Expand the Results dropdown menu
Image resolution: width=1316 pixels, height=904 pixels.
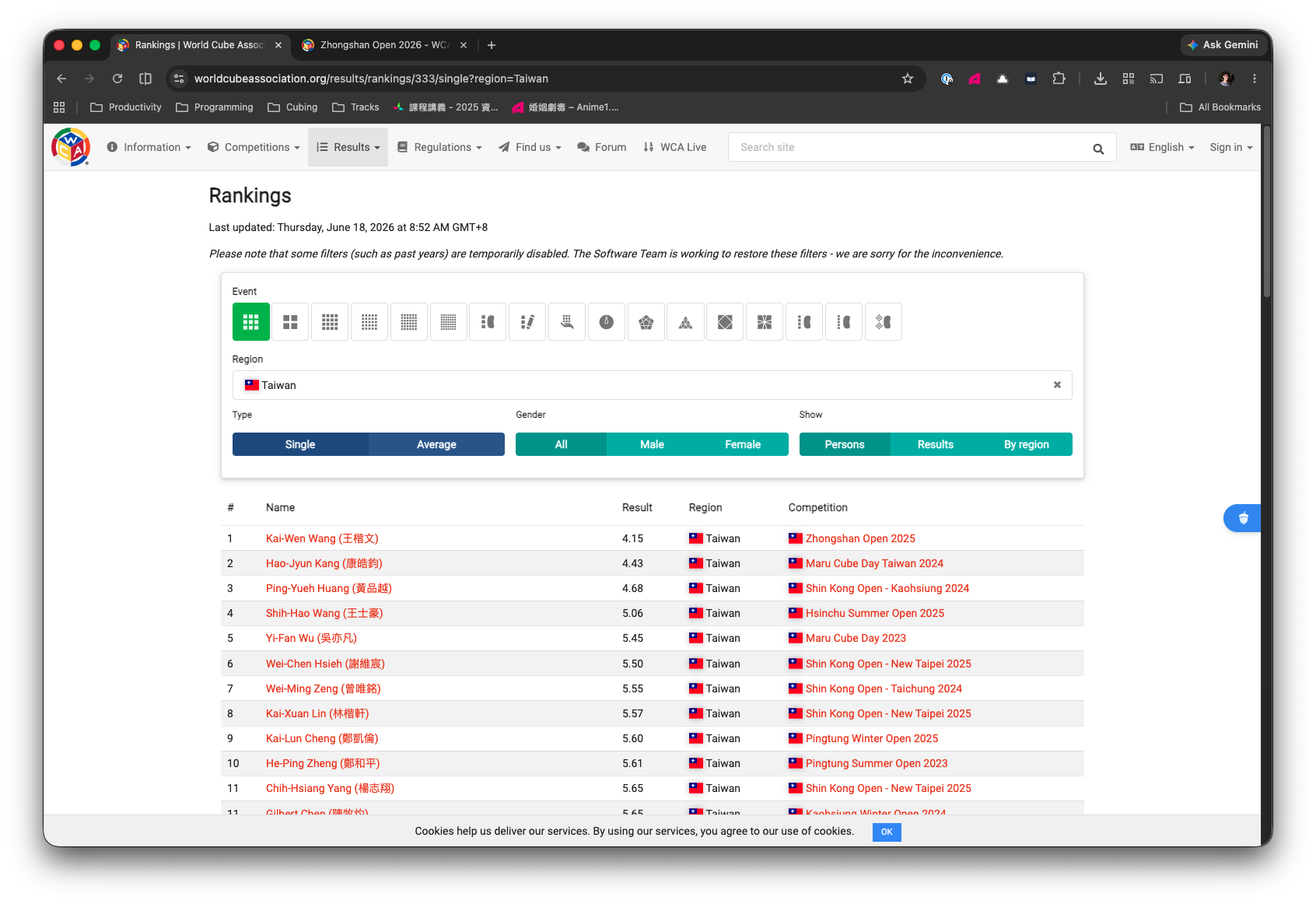pyautogui.click(x=348, y=147)
